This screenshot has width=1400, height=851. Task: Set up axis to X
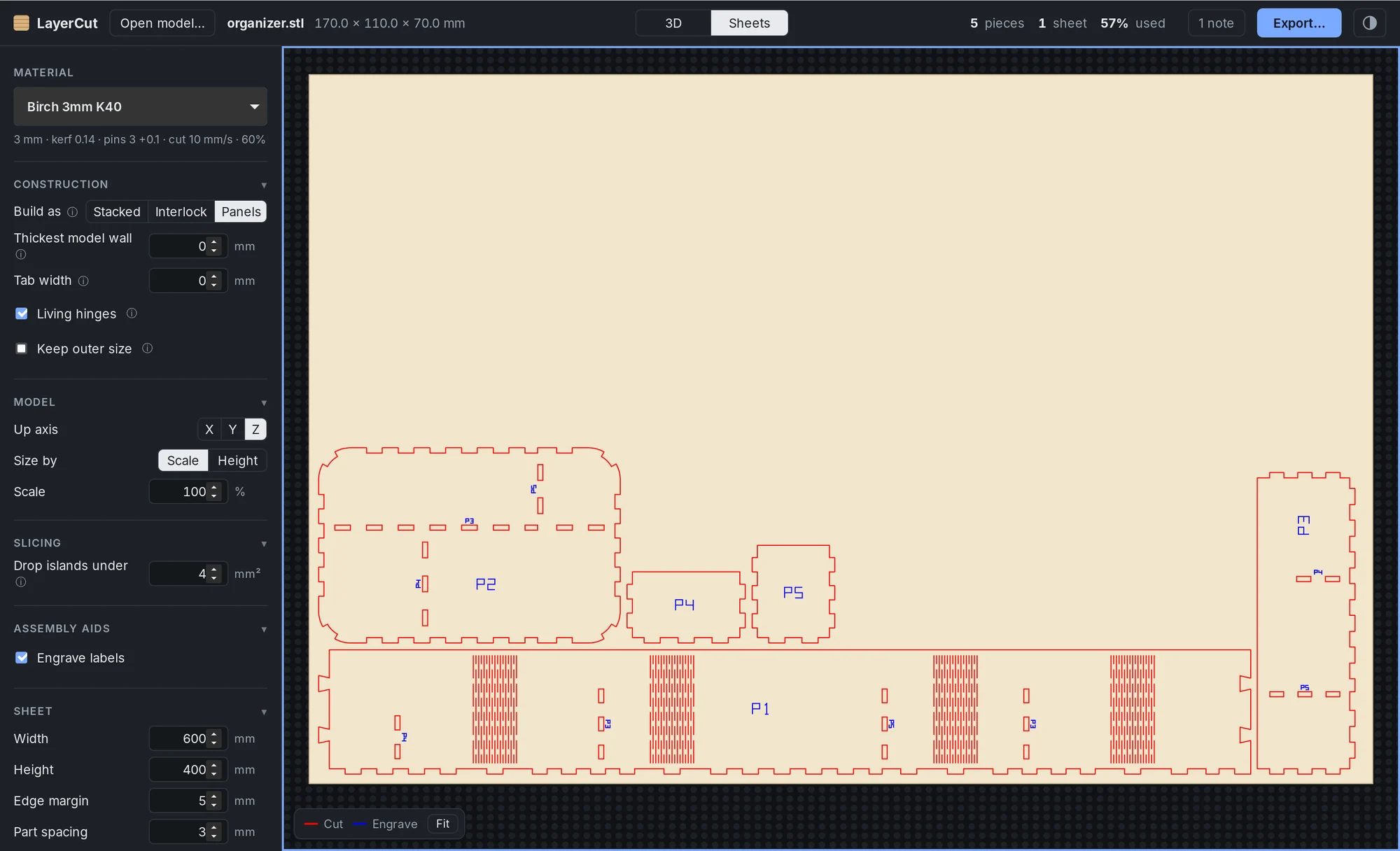click(209, 430)
